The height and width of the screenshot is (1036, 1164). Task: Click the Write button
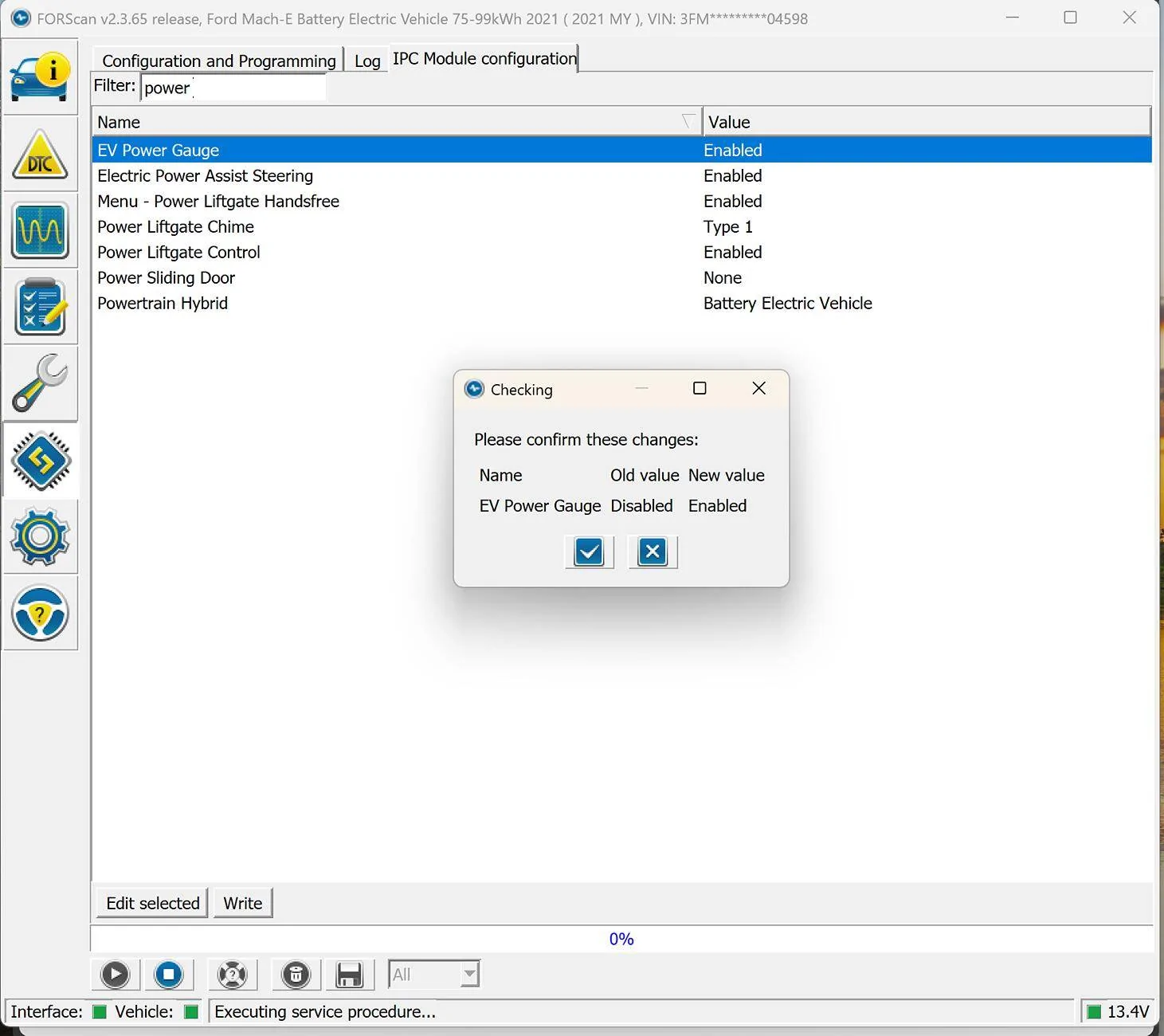coord(243,903)
